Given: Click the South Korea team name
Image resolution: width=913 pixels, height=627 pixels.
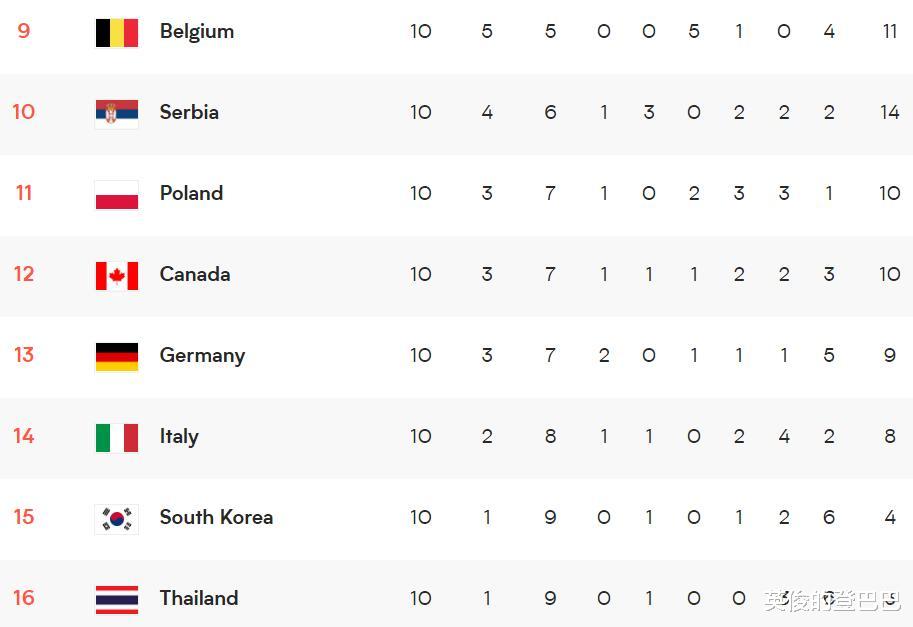Looking at the screenshot, I should (216, 517).
